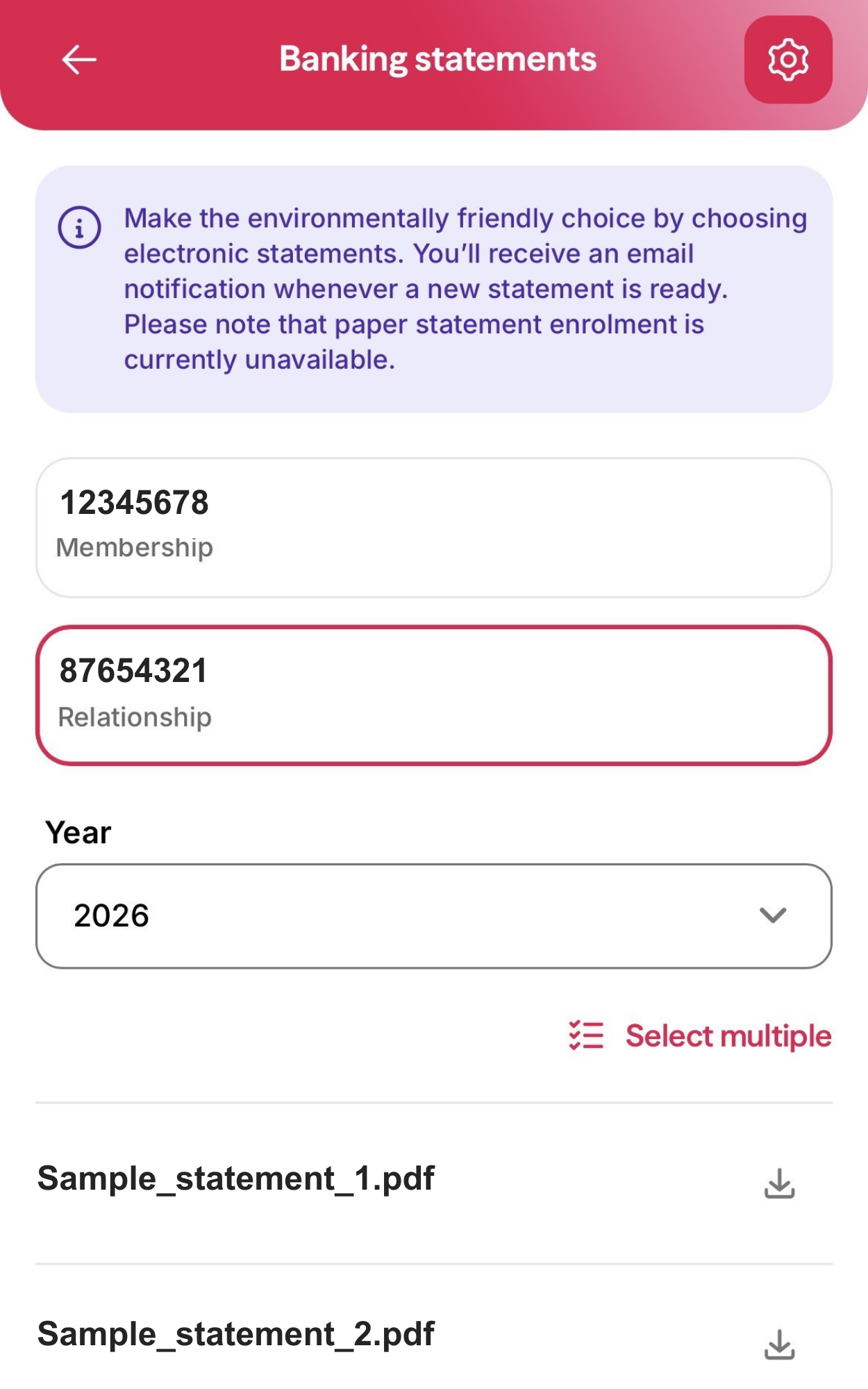Open the Sample_statement_1.pdf file name
868x1389 pixels.
(236, 1179)
